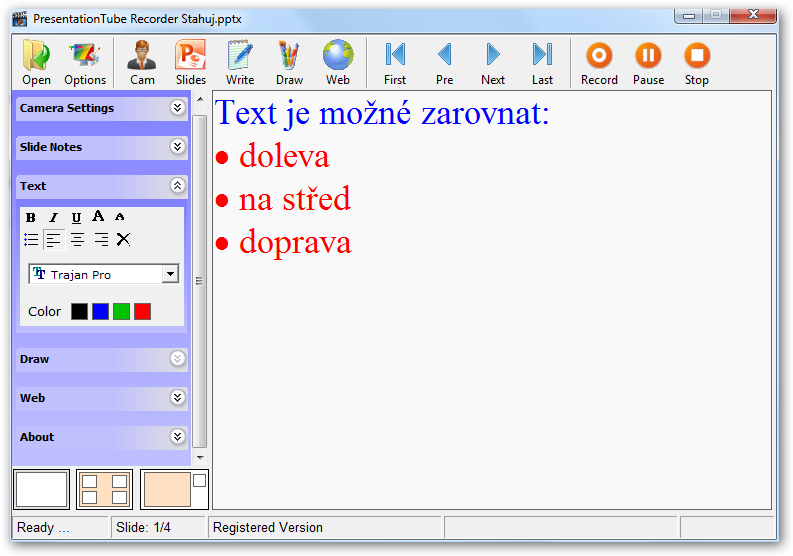Select the Cam toolbar icon
This screenshot has height=556, width=793.
[x=142, y=63]
